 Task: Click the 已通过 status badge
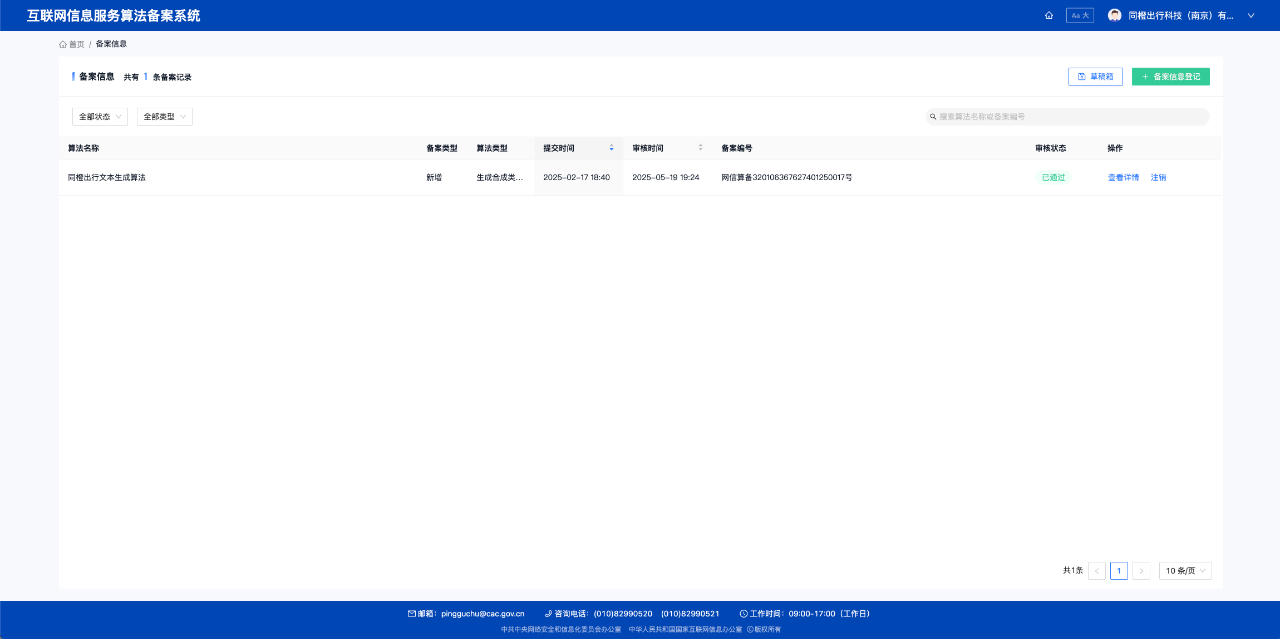1053,178
